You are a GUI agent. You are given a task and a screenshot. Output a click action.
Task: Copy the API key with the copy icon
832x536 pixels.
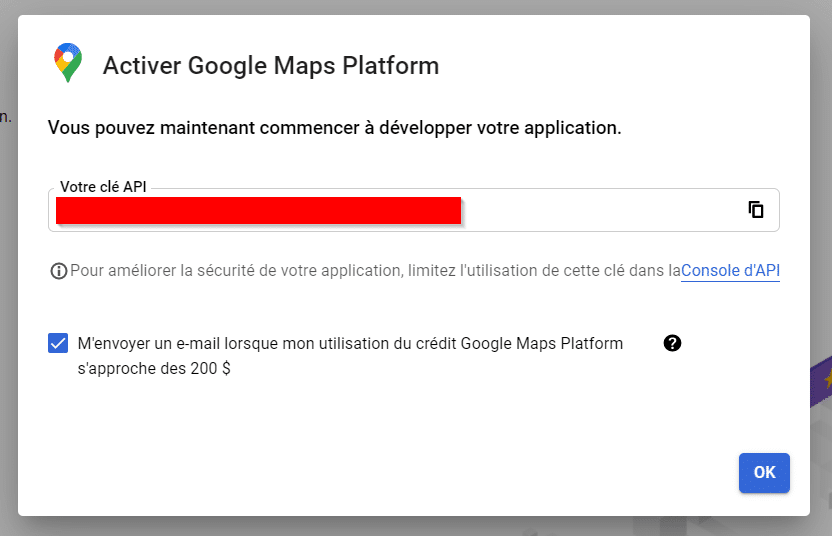(756, 210)
